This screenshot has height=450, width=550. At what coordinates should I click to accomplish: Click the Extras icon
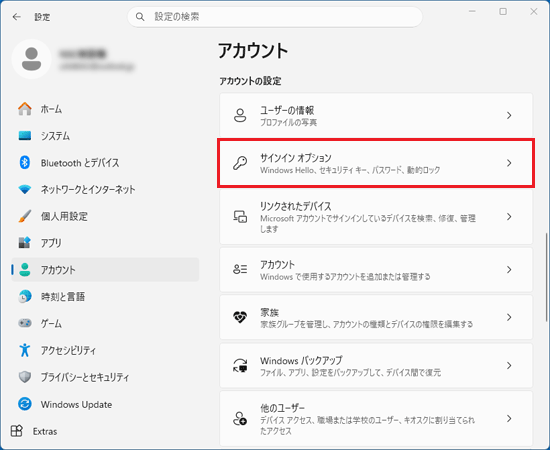click(16, 431)
